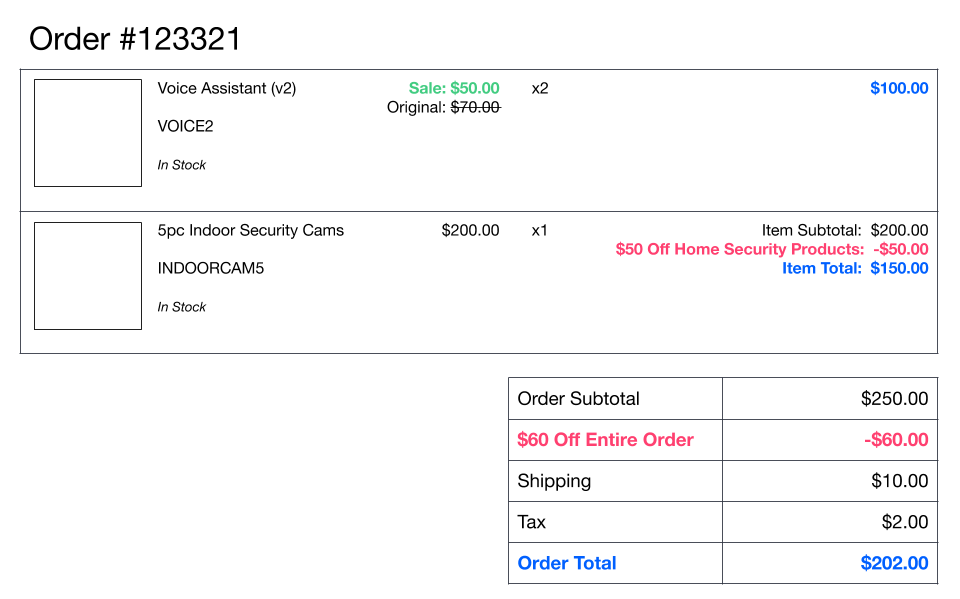Click the VOICE2 product SKU
The image size is (960, 599).
[185, 127]
